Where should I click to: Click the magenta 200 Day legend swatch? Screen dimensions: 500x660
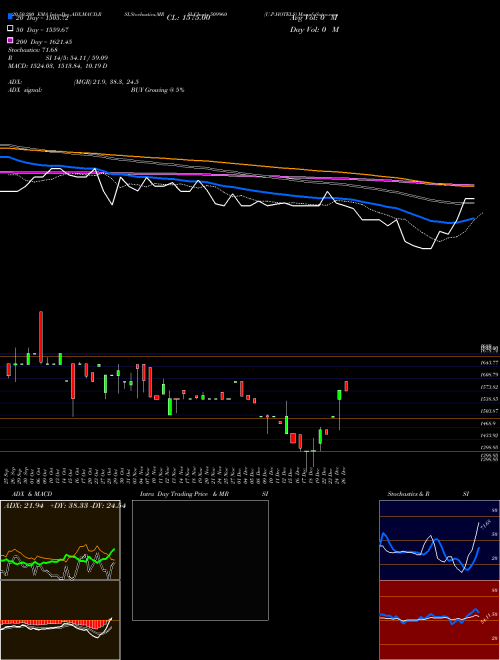[x=10, y=40]
